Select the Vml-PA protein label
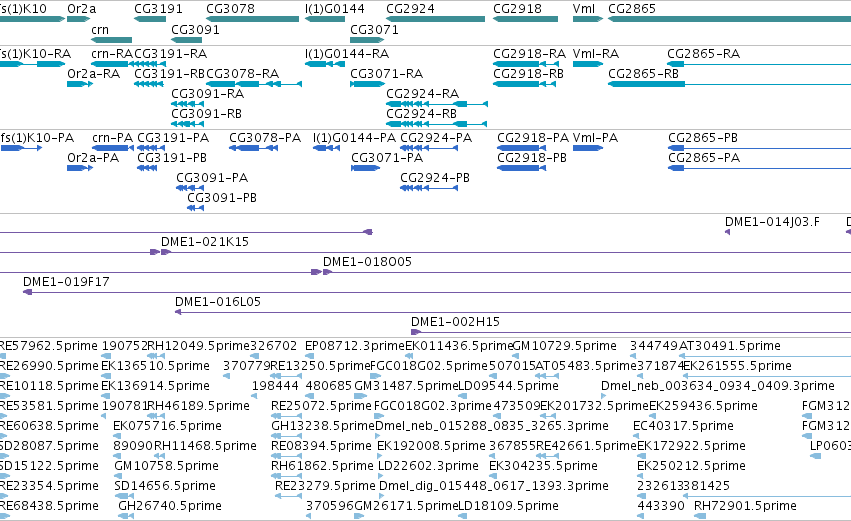851x521 pixels. (595, 138)
